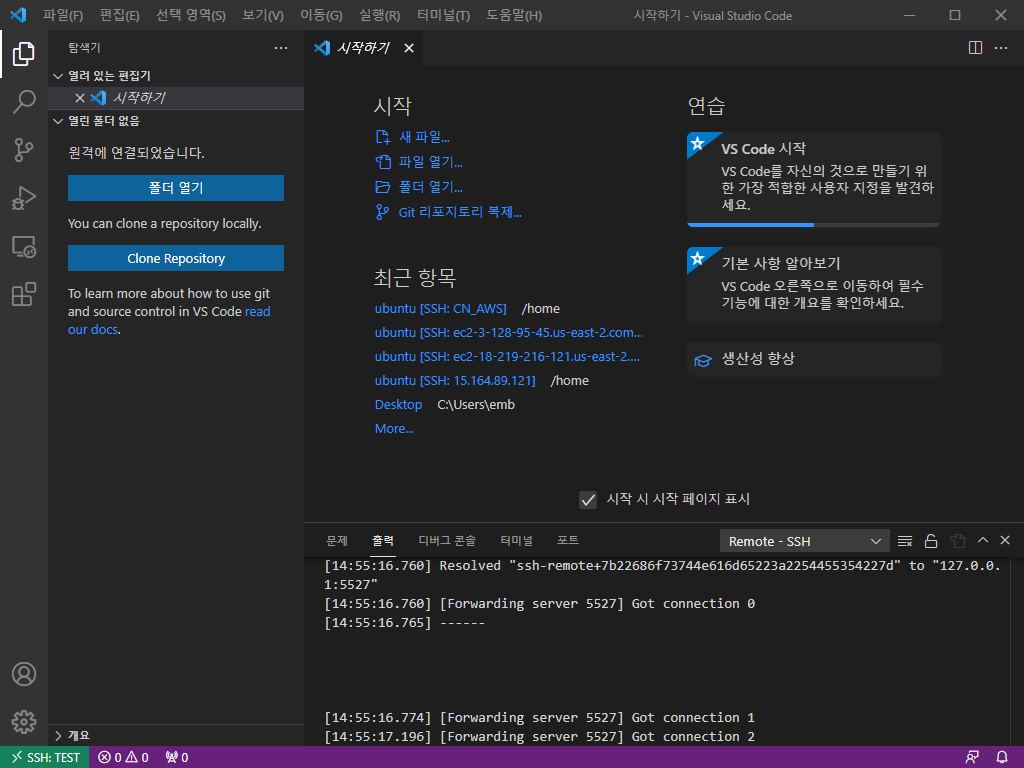Open the 파일(F) menu
This screenshot has height=768, width=1024.
[x=63, y=15]
